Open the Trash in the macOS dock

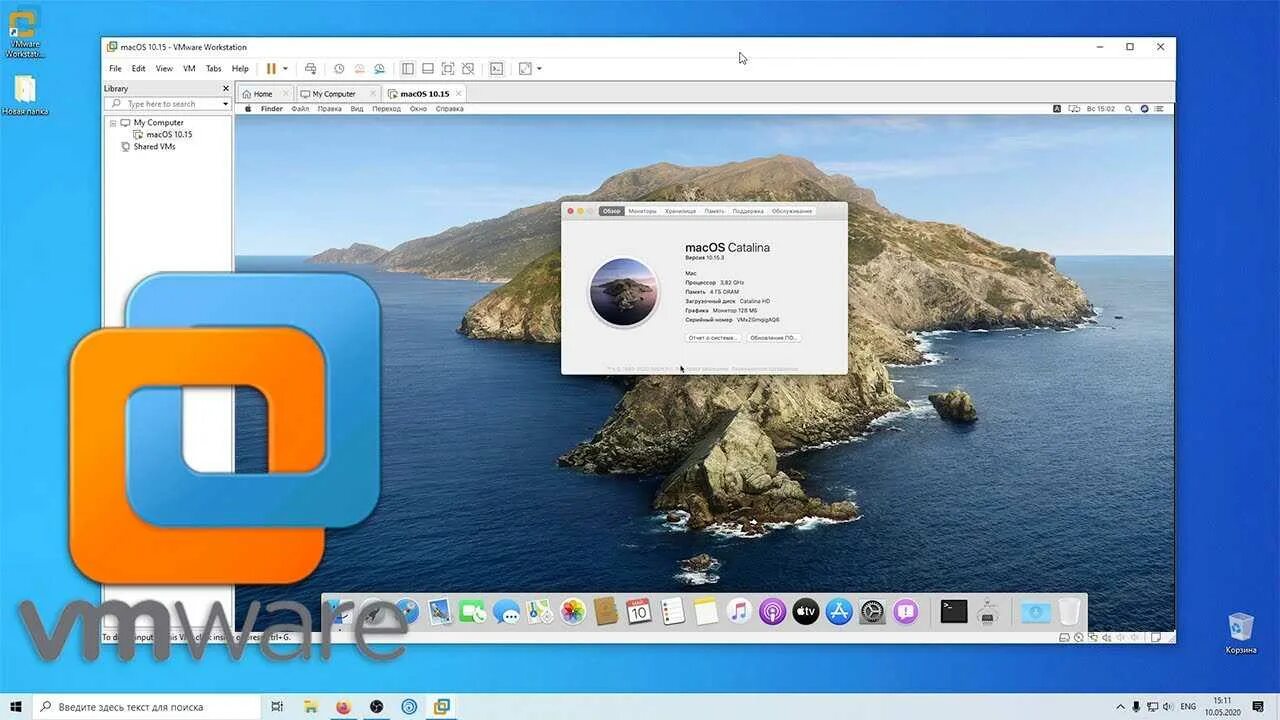1069,611
